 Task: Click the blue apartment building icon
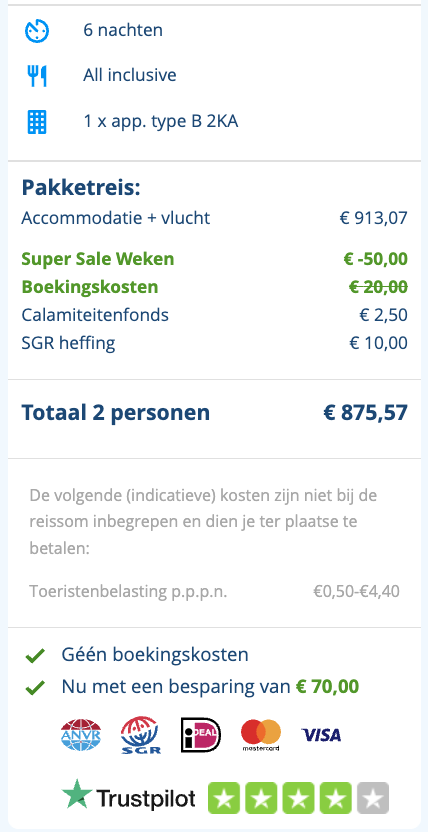point(37,122)
